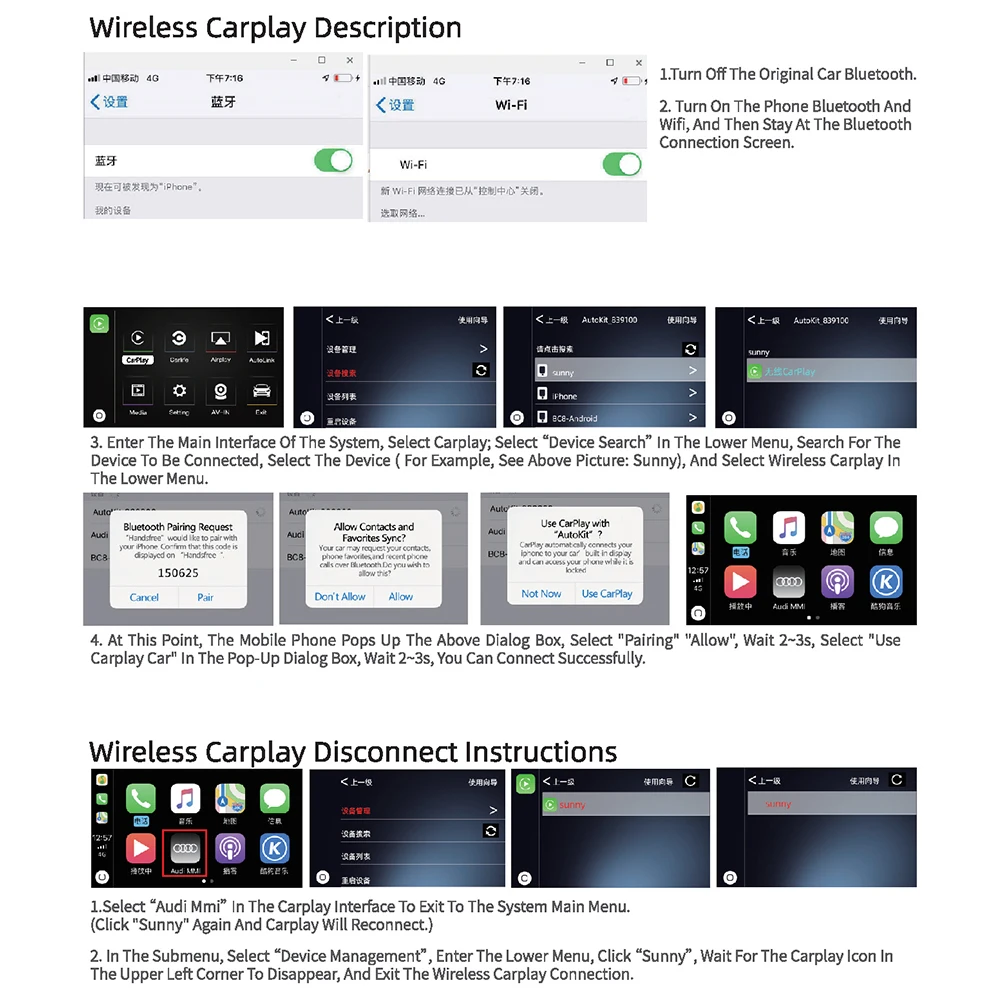
Task: Click Pair in Bluetooth Pairing Request
Action: coord(205,598)
